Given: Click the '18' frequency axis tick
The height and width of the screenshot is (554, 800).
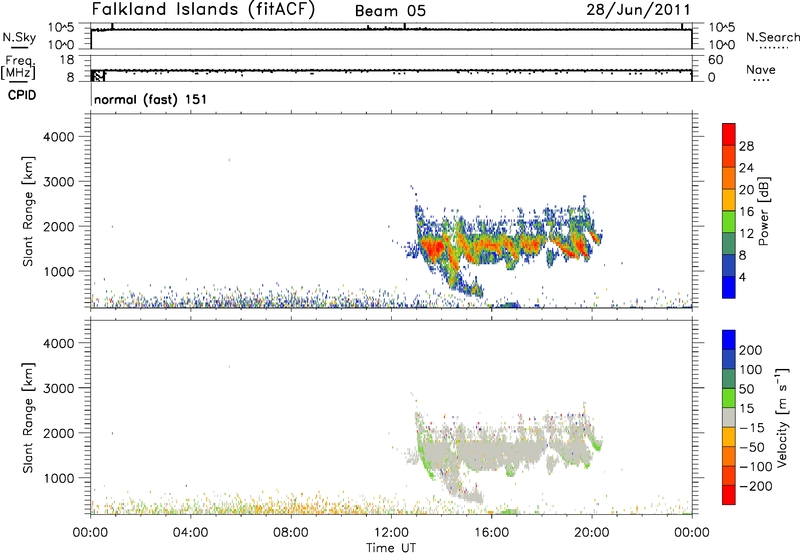Looking at the screenshot, I should tap(67, 60).
